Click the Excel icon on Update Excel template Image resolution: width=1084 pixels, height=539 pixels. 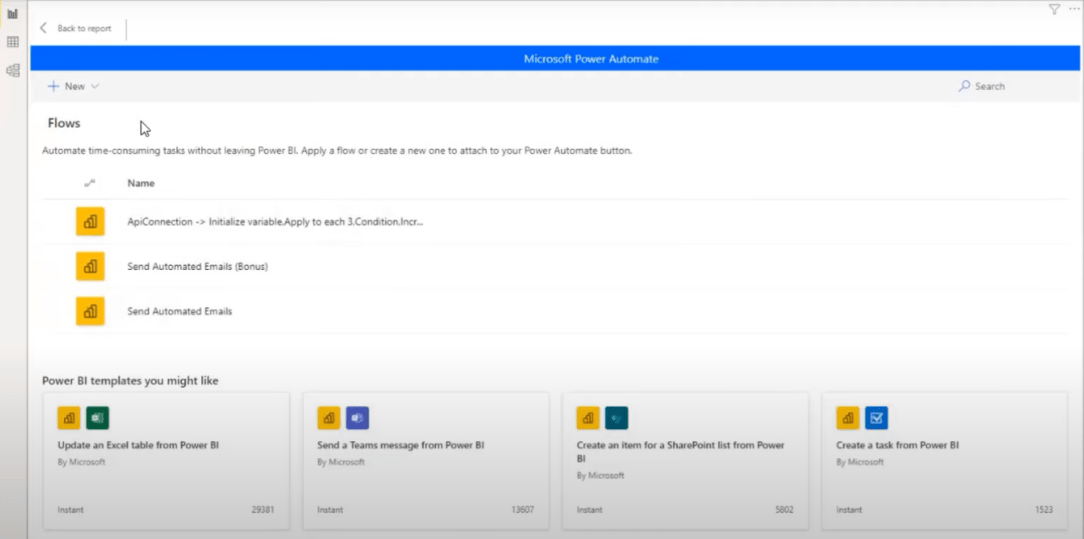(97, 418)
